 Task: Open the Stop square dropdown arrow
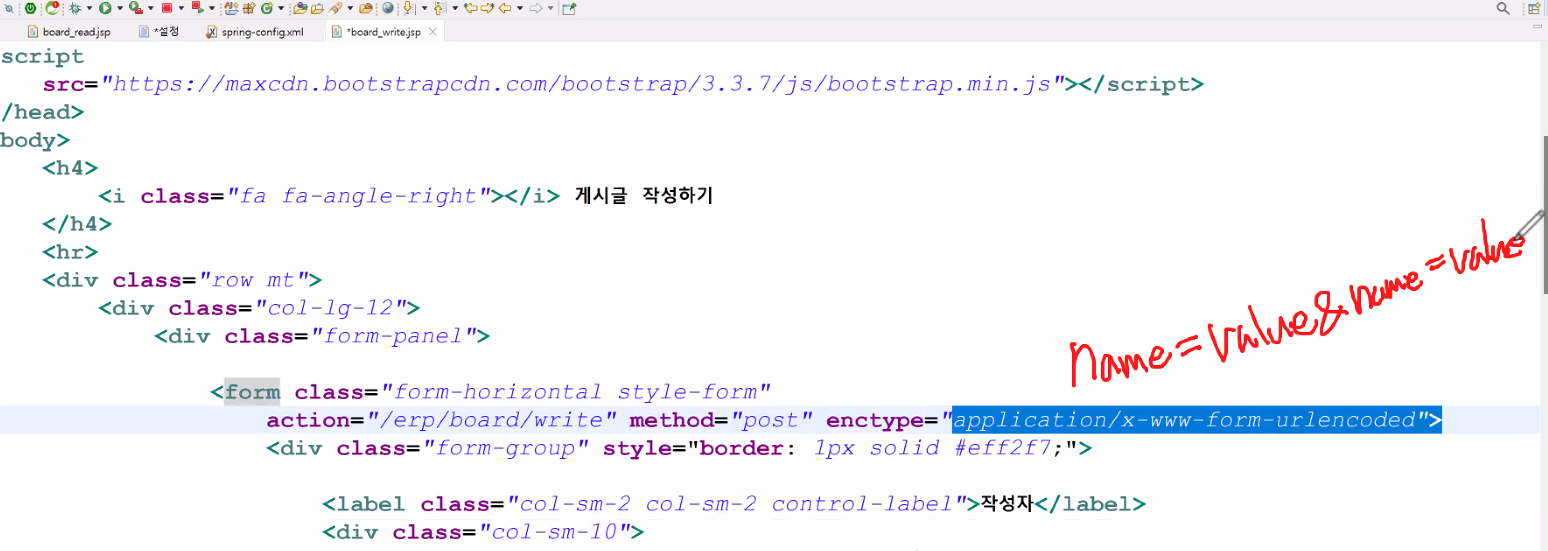point(181,8)
